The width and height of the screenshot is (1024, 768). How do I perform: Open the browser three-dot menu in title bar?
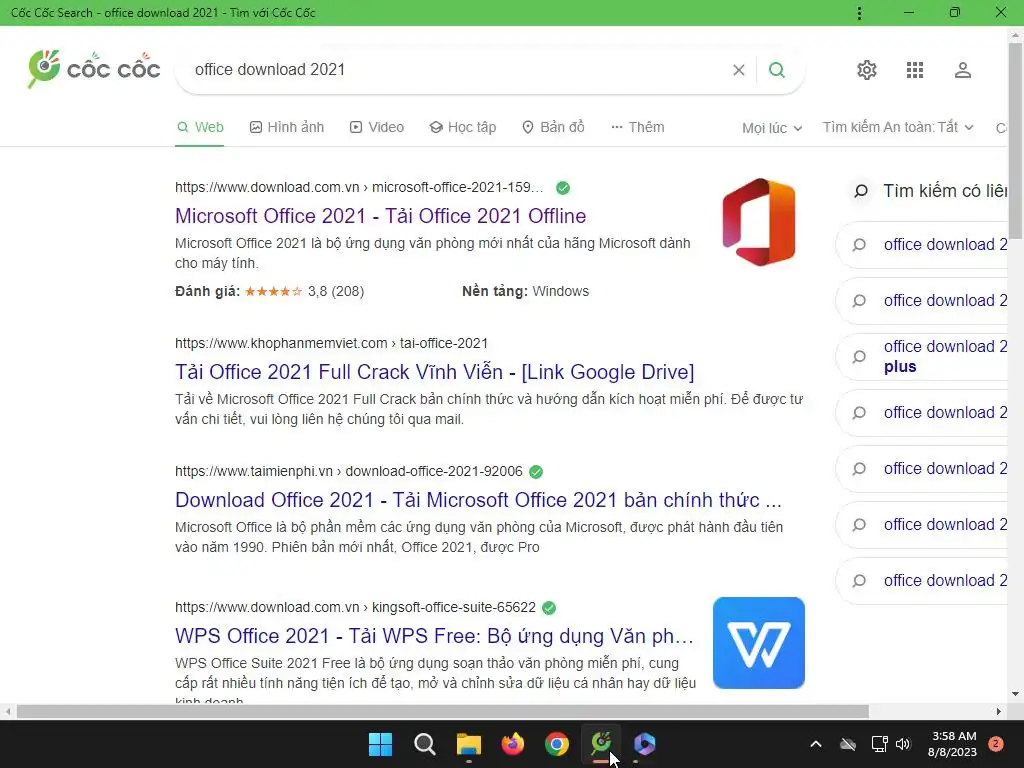(x=859, y=12)
